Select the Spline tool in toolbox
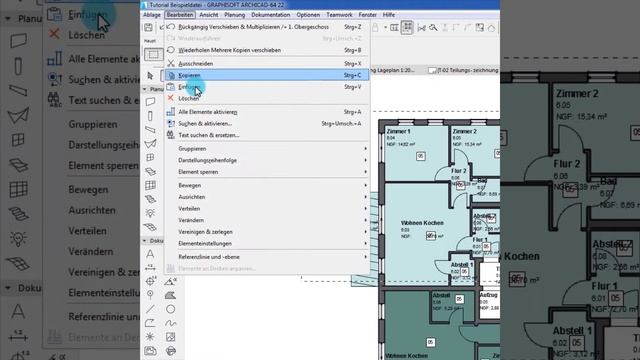640x360 pixels. pyautogui.click(x=170, y=323)
